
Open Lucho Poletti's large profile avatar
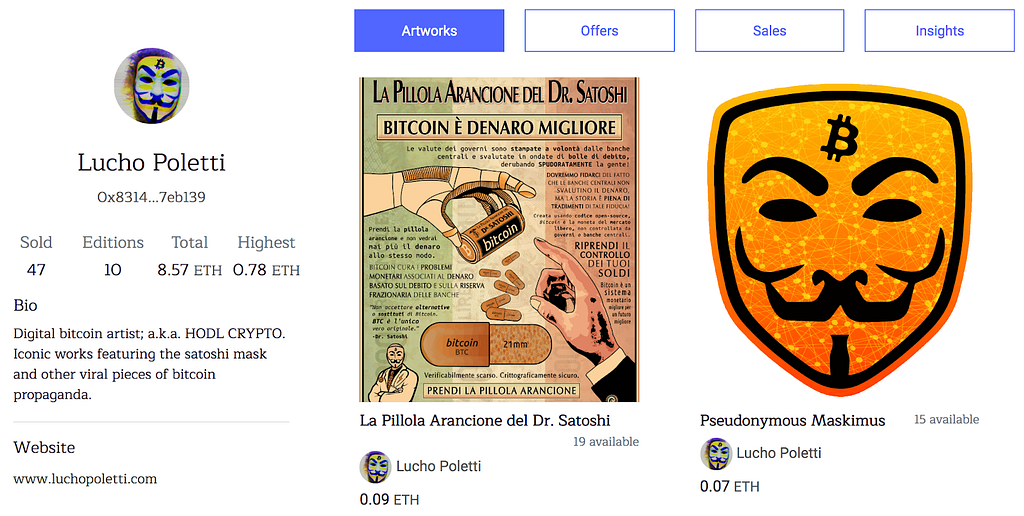coord(152,86)
